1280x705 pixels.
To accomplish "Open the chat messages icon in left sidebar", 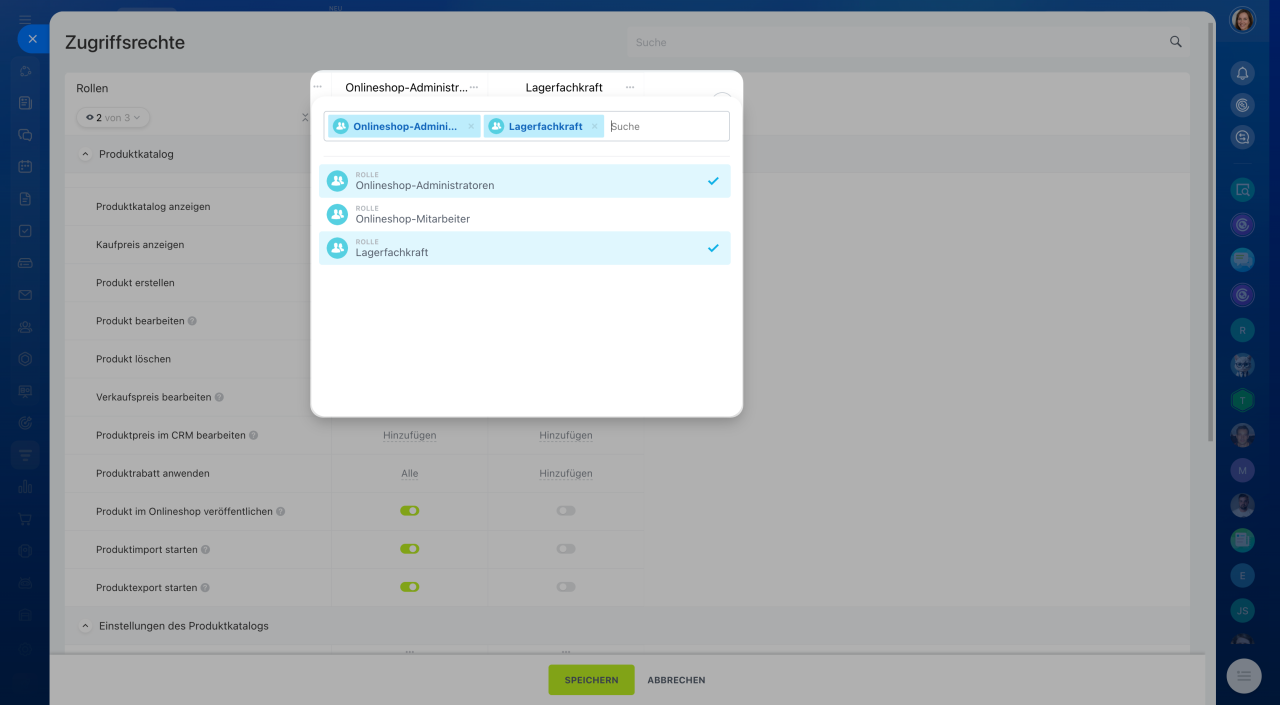I will click(25, 134).
